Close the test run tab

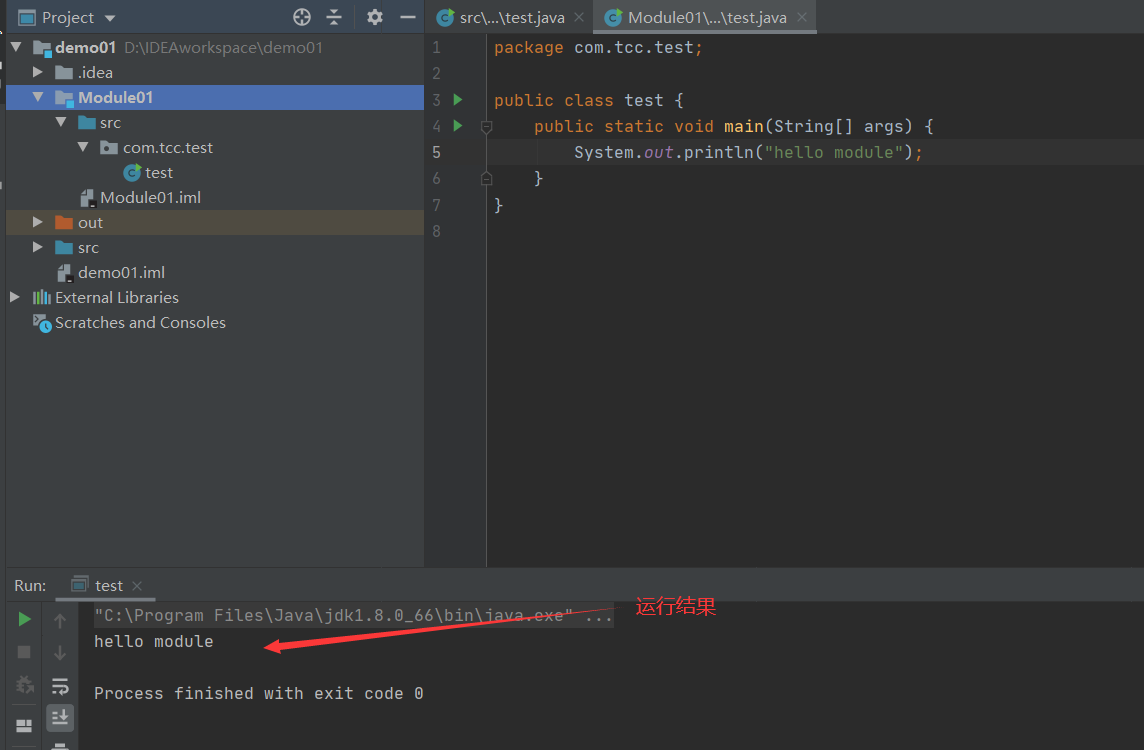click(137, 586)
